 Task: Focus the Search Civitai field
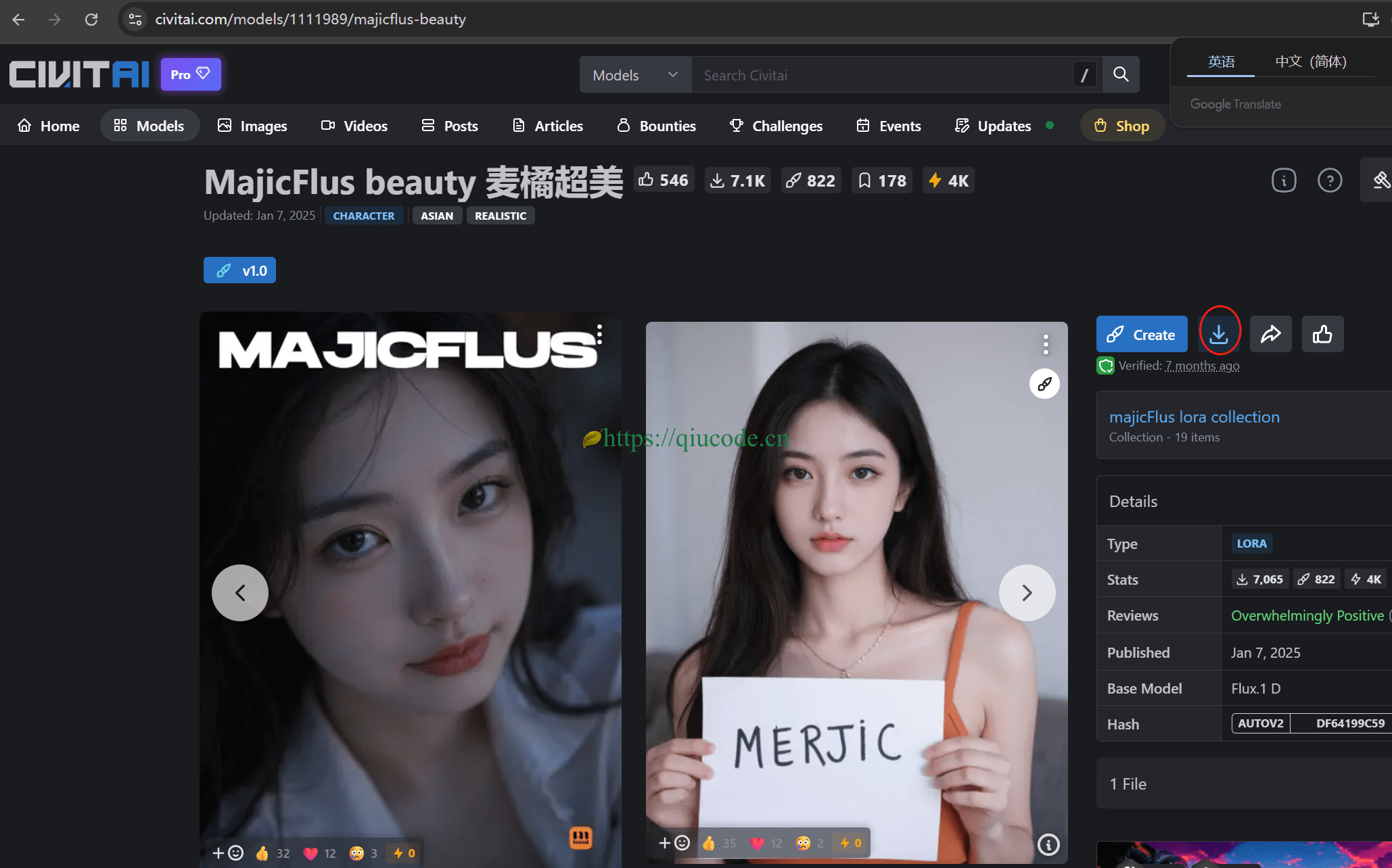pos(882,74)
